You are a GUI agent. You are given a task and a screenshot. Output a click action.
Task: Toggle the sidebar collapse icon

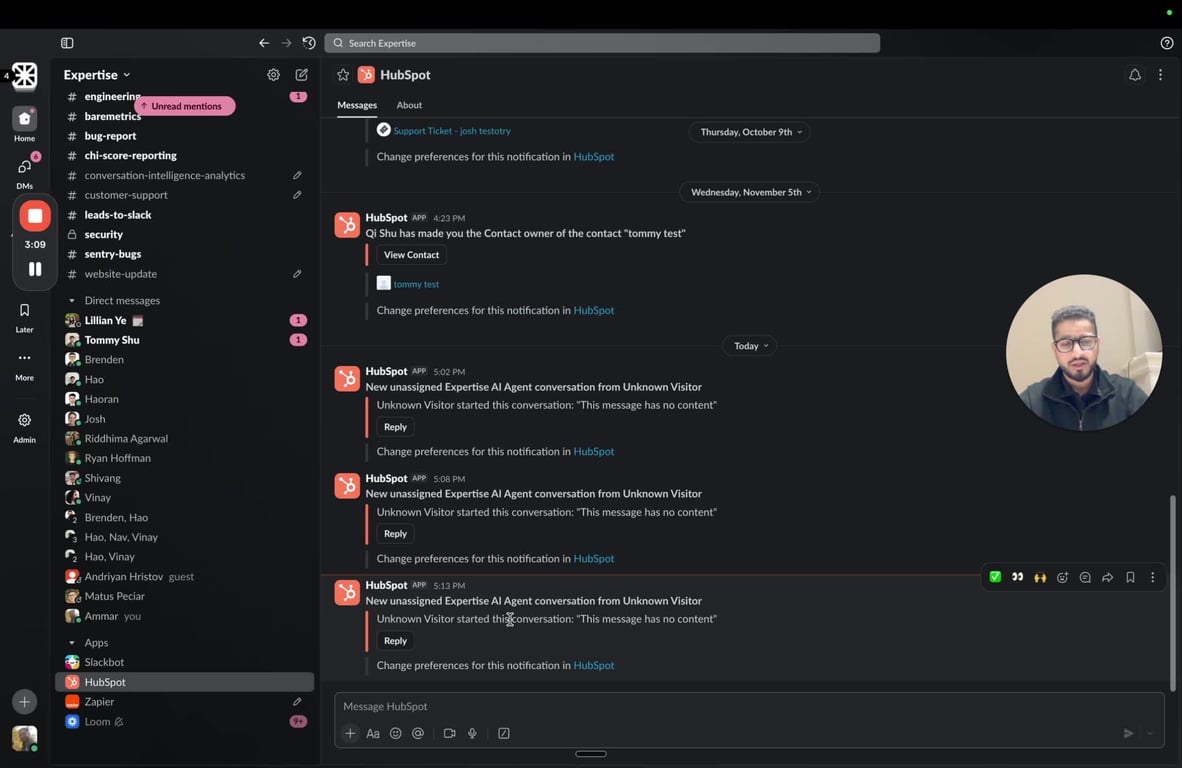point(67,43)
